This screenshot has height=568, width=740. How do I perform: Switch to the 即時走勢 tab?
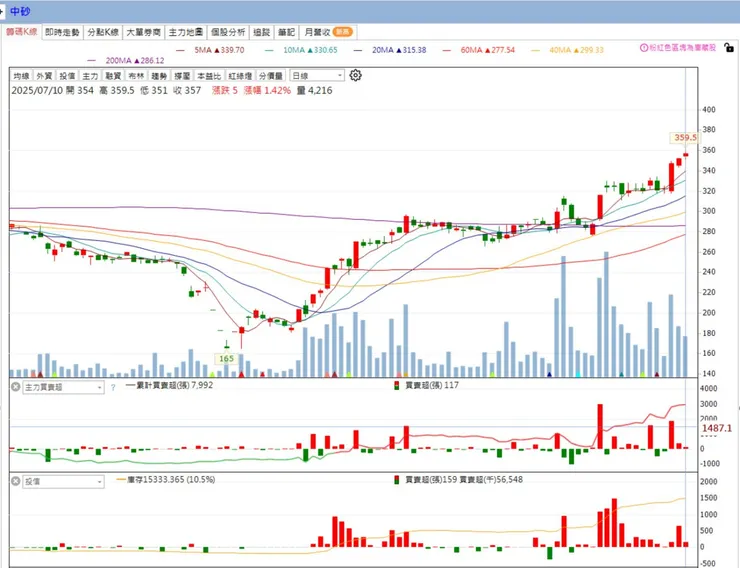pyautogui.click(x=62, y=32)
